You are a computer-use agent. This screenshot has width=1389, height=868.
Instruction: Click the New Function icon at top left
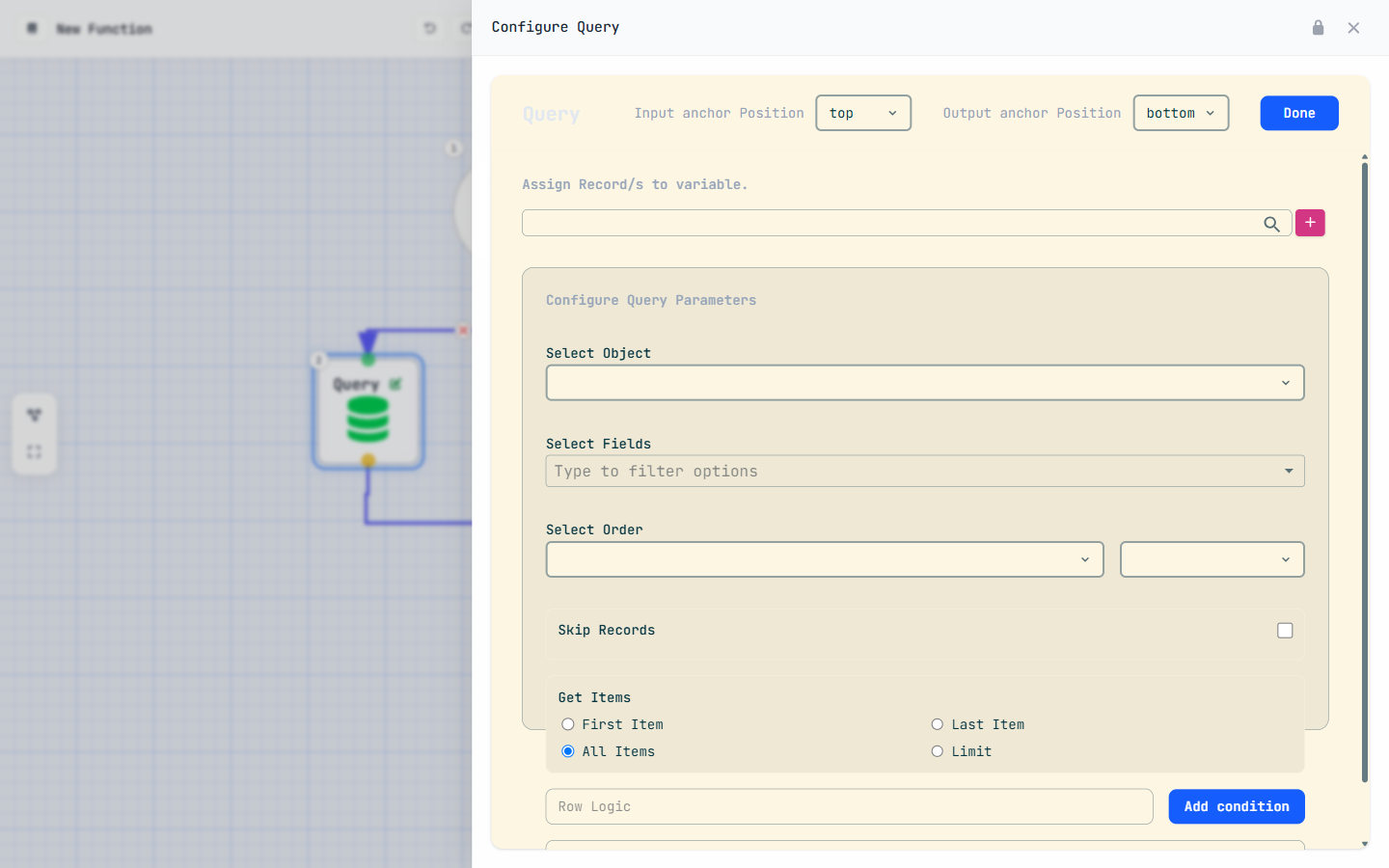pyautogui.click(x=32, y=28)
